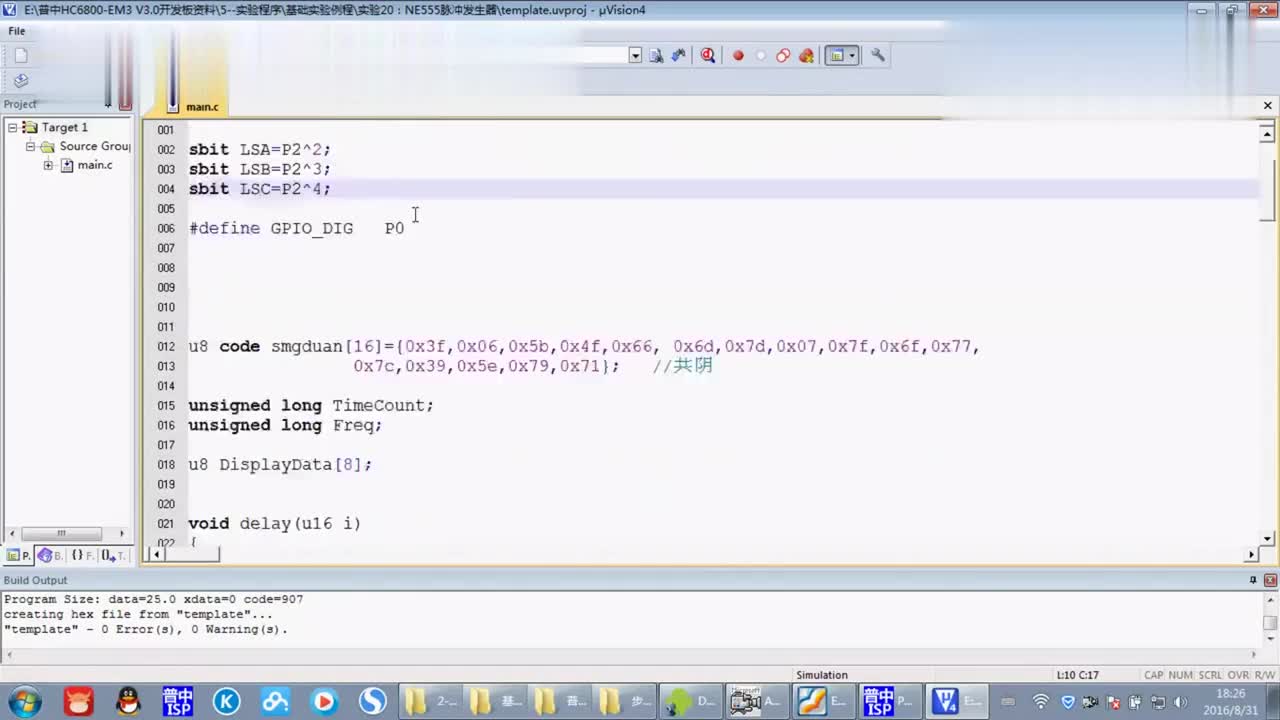1280x720 pixels.
Task: Click the 'Program Size' build output line
Action: point(153,600)
